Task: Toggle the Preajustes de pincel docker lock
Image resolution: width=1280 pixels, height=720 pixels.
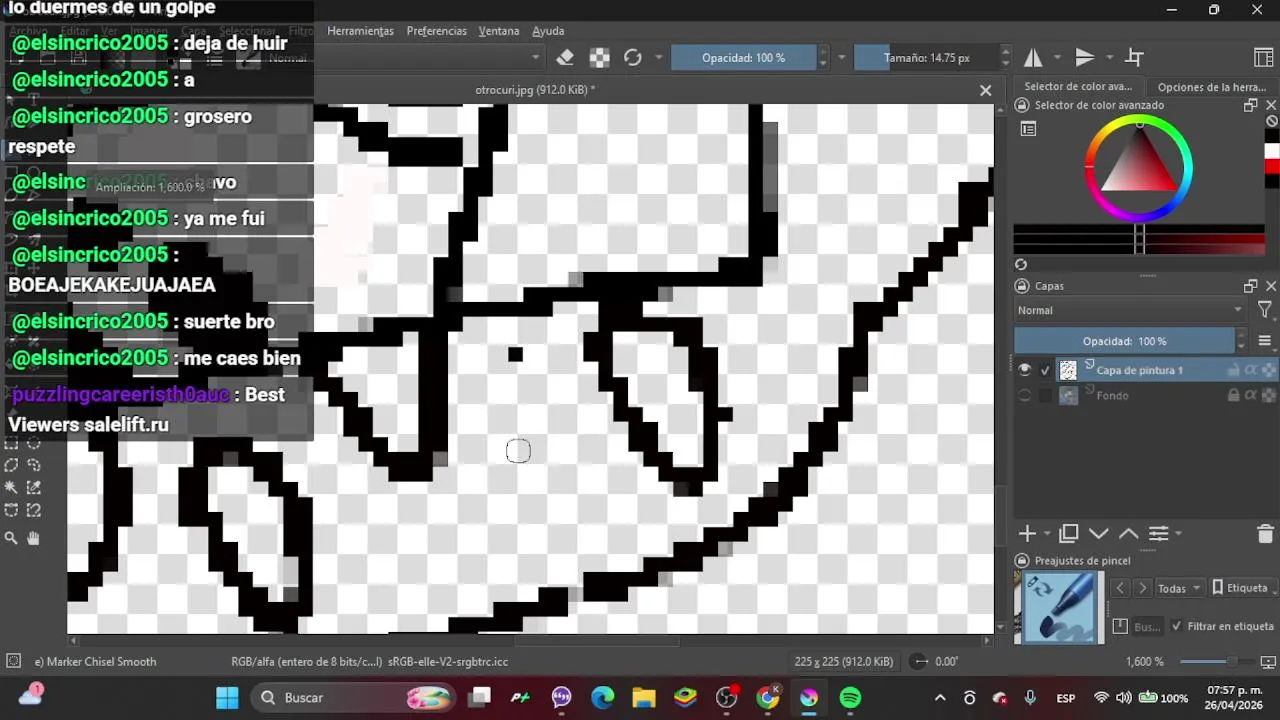Action: 1022,561
